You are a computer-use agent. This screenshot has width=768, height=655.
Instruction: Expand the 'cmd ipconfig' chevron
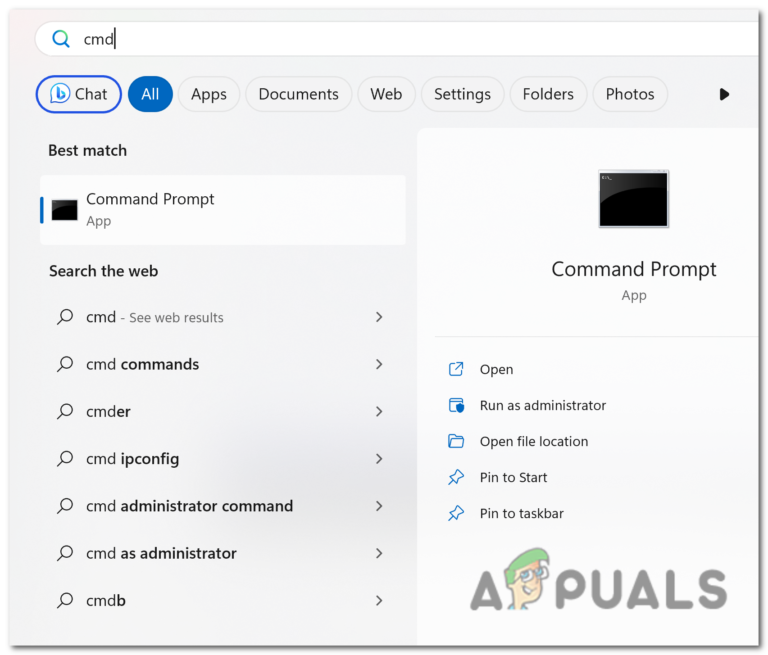coord(379,459)
